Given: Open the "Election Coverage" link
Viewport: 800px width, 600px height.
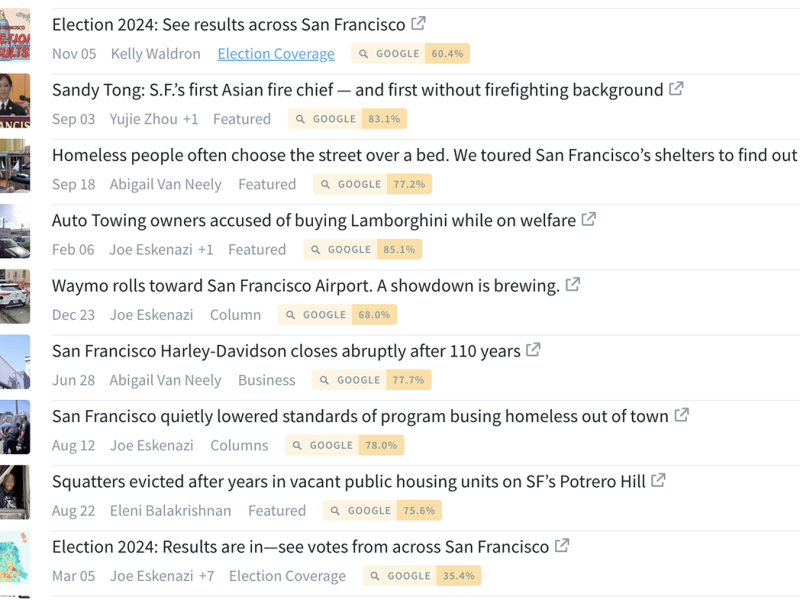Looking at the screenshot, I should click(x=275, y=54).
